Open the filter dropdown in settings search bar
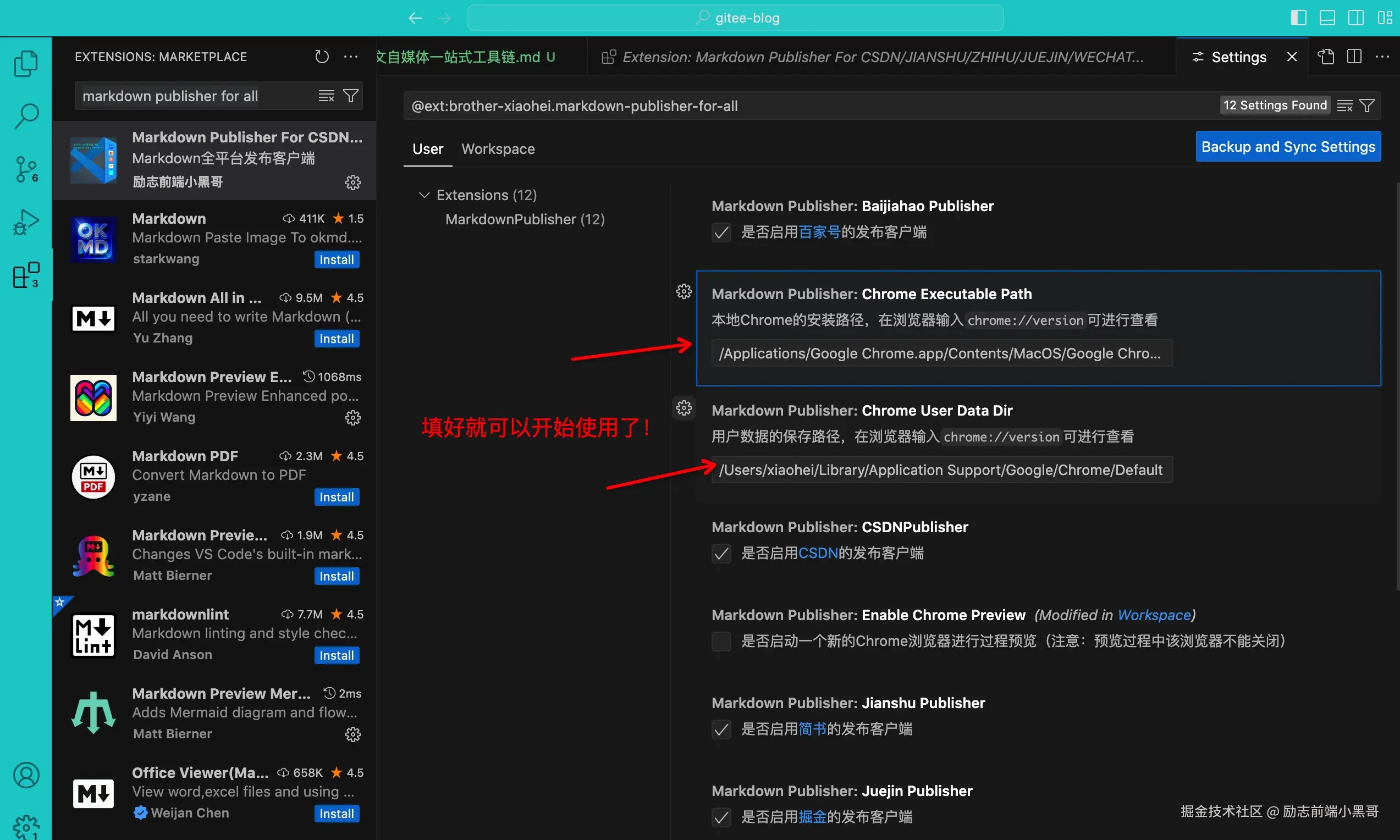 click(x=1368, y=104)
